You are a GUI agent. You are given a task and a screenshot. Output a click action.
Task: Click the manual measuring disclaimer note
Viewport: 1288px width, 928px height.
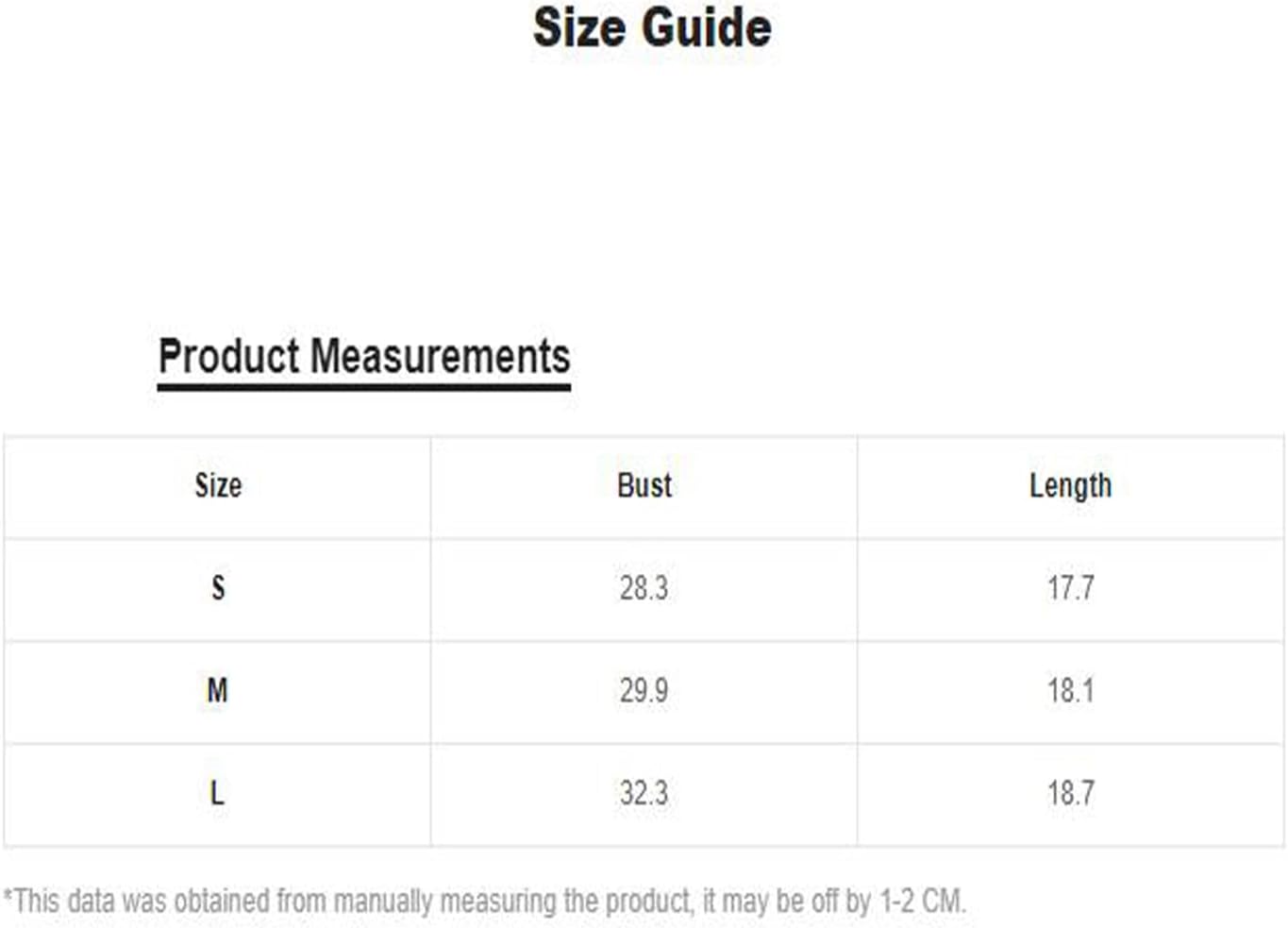[485, 901]
